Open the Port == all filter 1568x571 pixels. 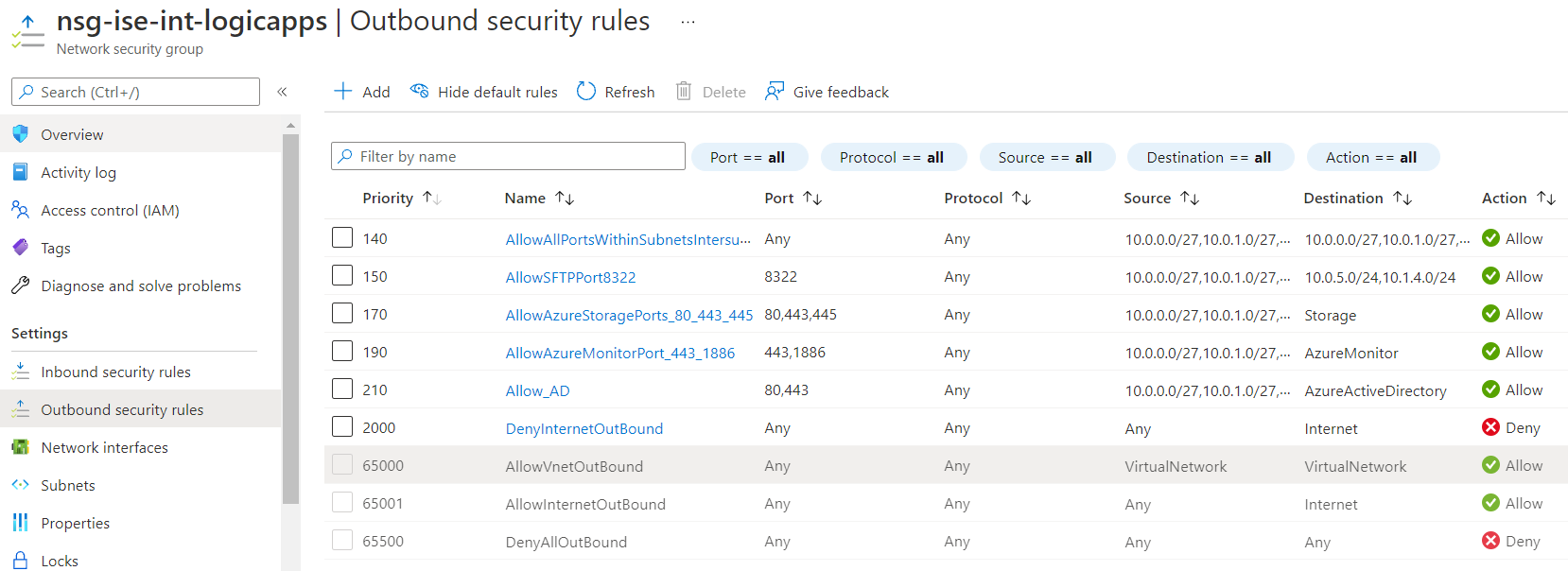click(750, 157)
